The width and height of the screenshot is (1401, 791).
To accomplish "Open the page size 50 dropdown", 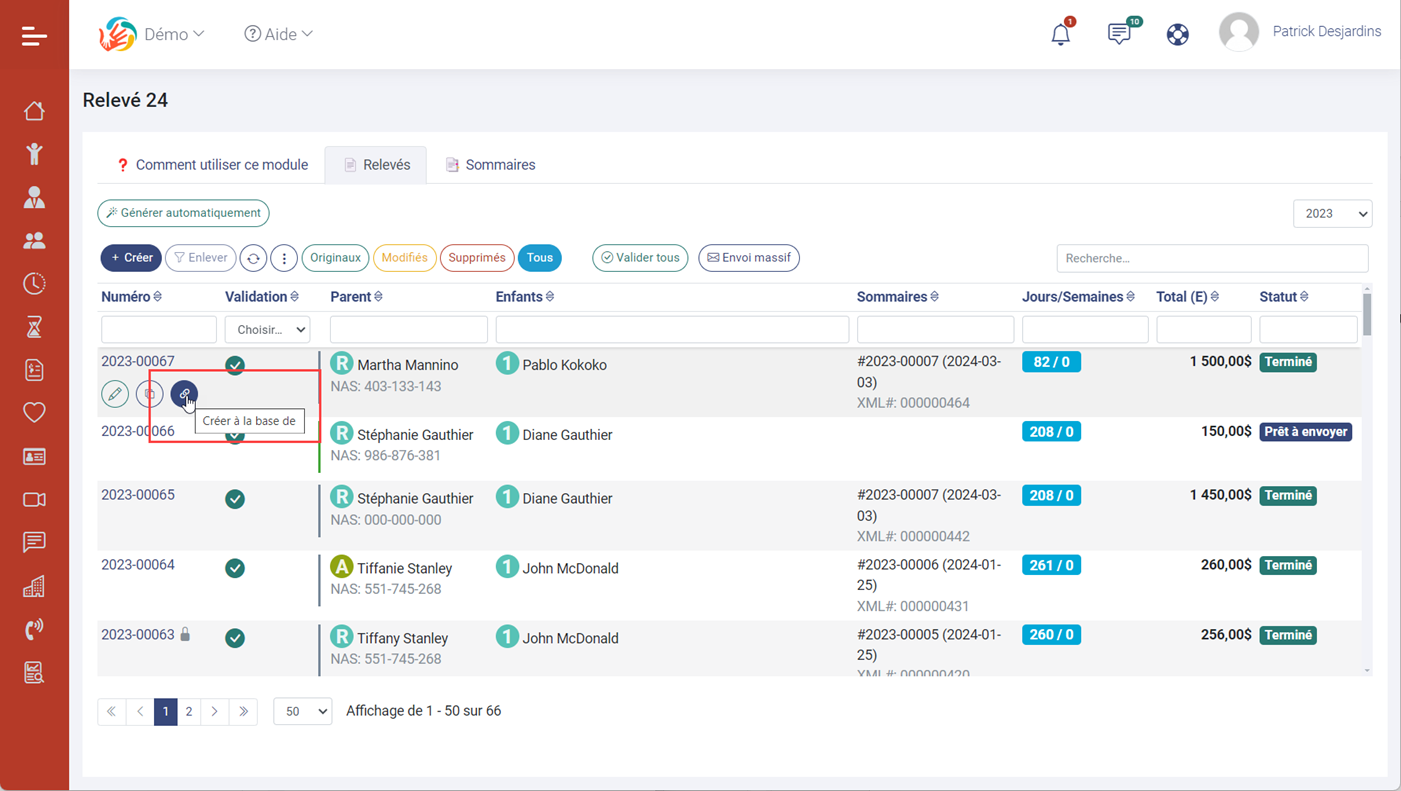I will click(303, 711).
